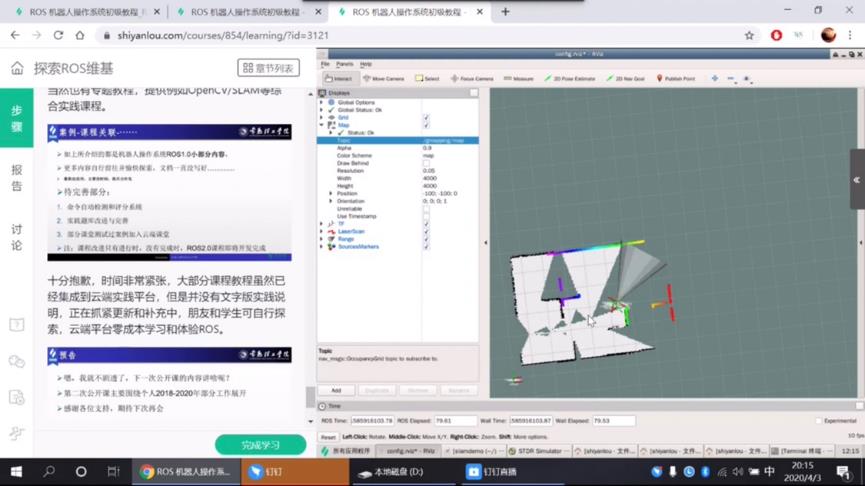Image resolution: width=865 pixels, height=486 pixels.
Task: Click the question mark help sidebar icon
Action: point(17,324)
